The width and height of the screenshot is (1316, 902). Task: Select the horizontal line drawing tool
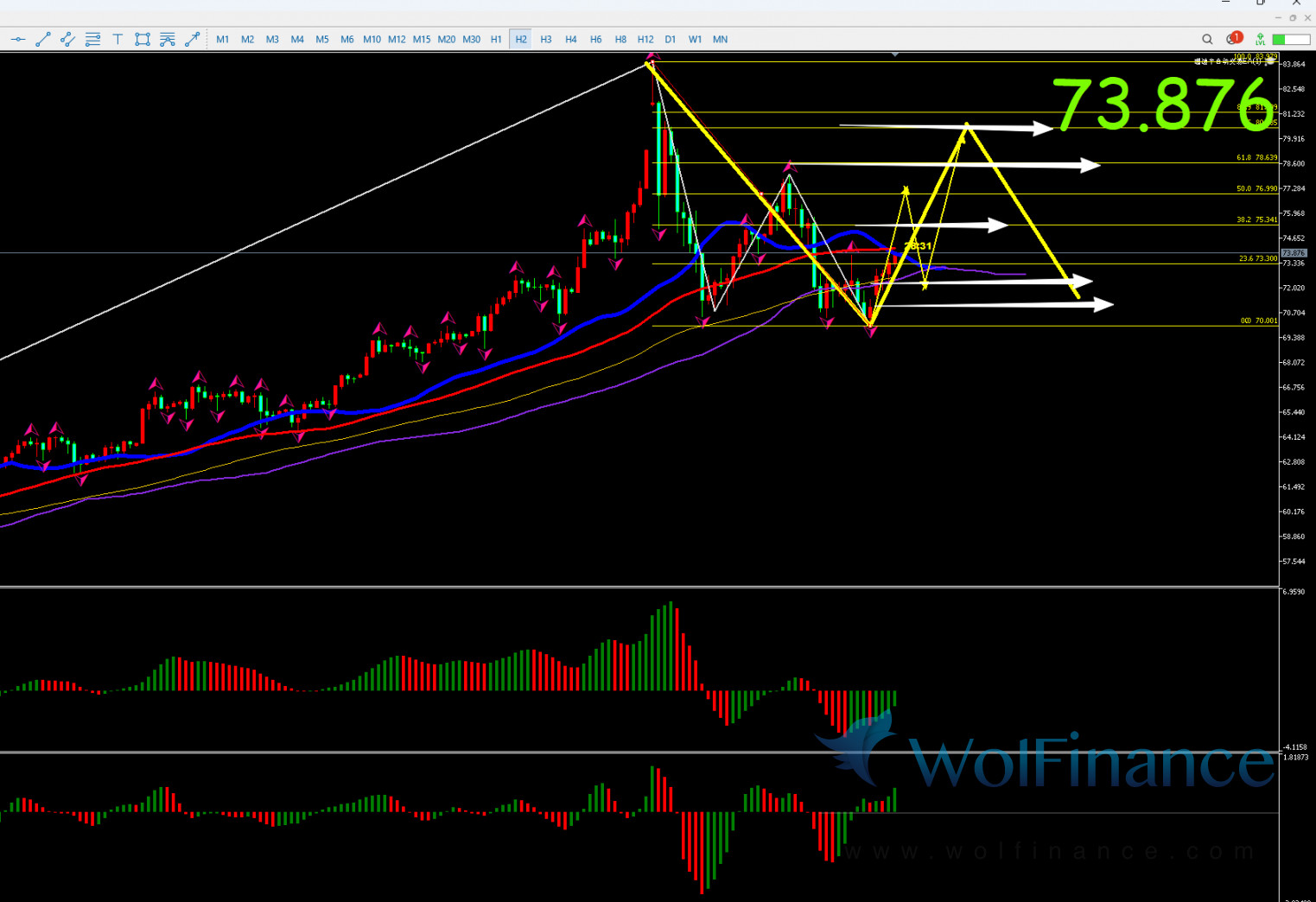[x=17, y=39]
